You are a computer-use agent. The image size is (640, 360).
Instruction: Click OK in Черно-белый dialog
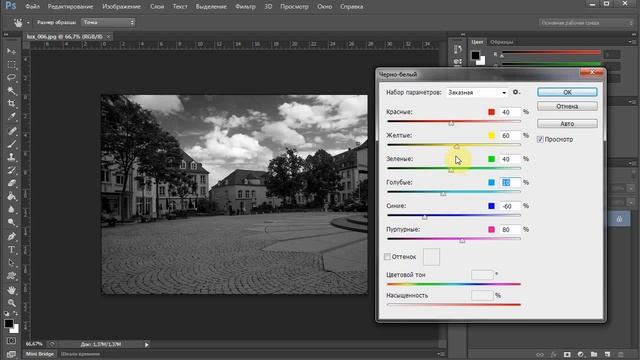(567, 92)
